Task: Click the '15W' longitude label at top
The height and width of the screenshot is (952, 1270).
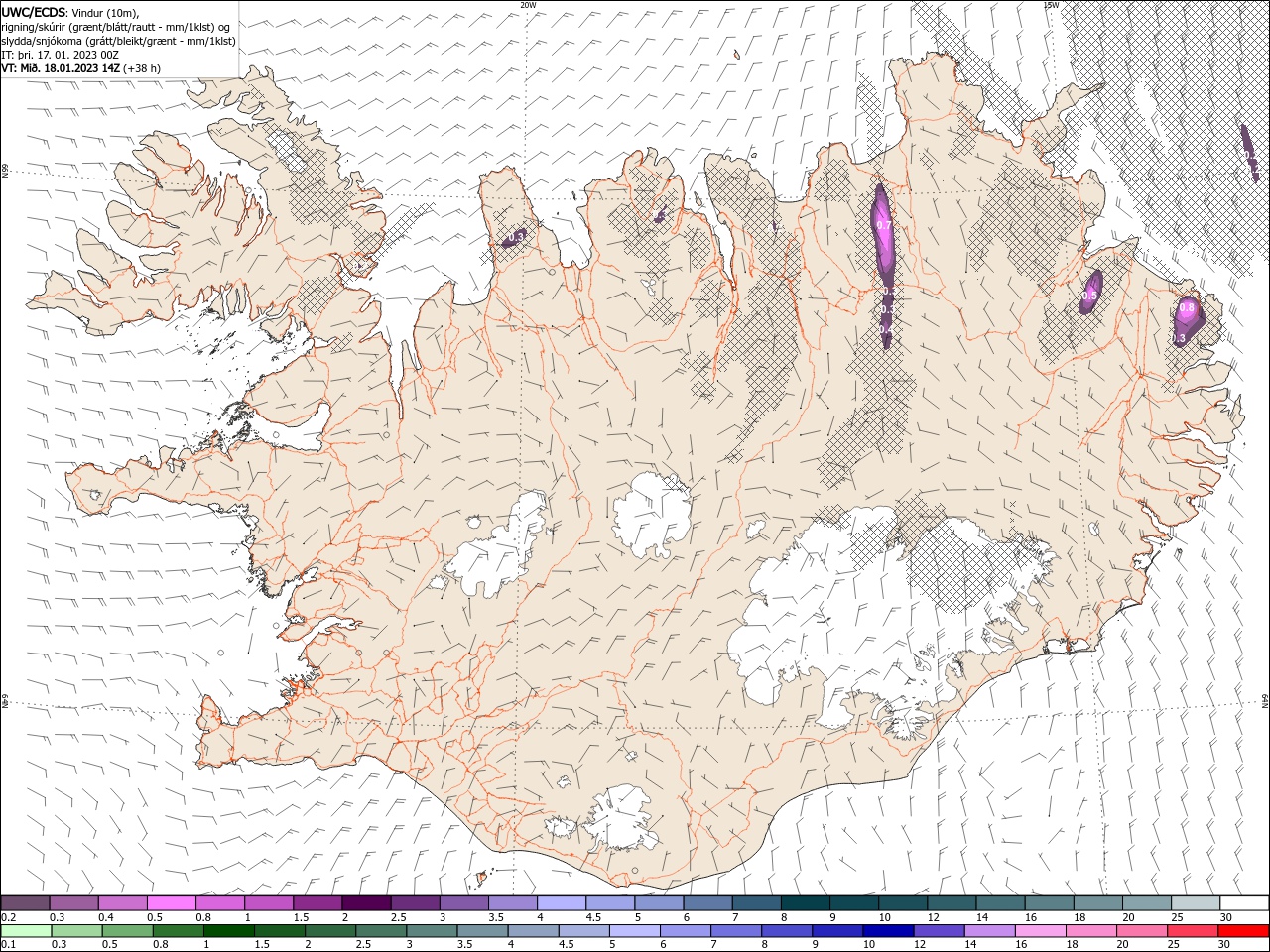Action: click(x=1051, y=5)
